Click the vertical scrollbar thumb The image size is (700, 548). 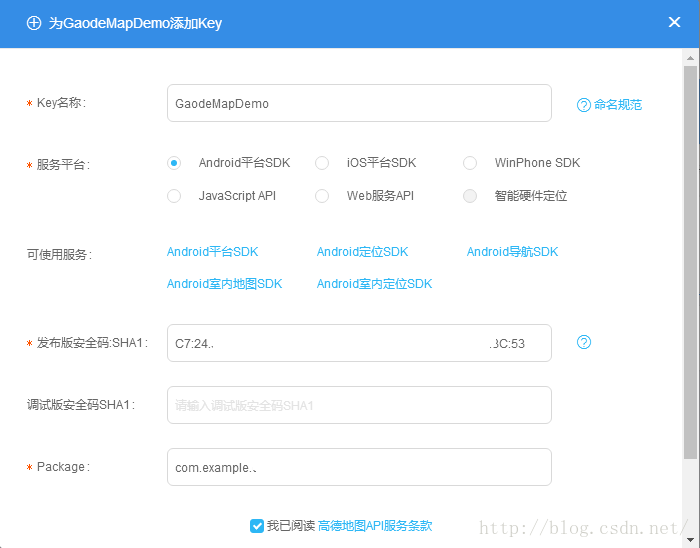691,262
